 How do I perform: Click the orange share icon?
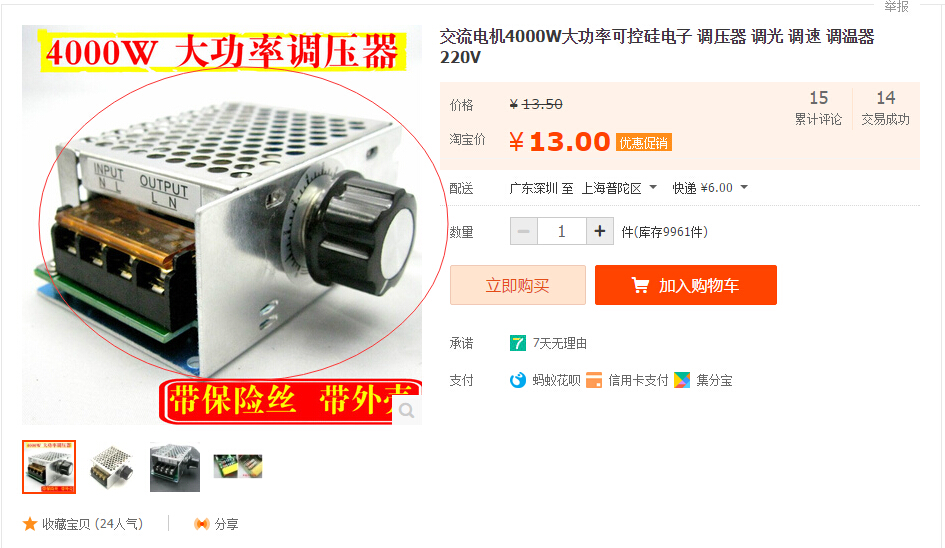point(202,524)
